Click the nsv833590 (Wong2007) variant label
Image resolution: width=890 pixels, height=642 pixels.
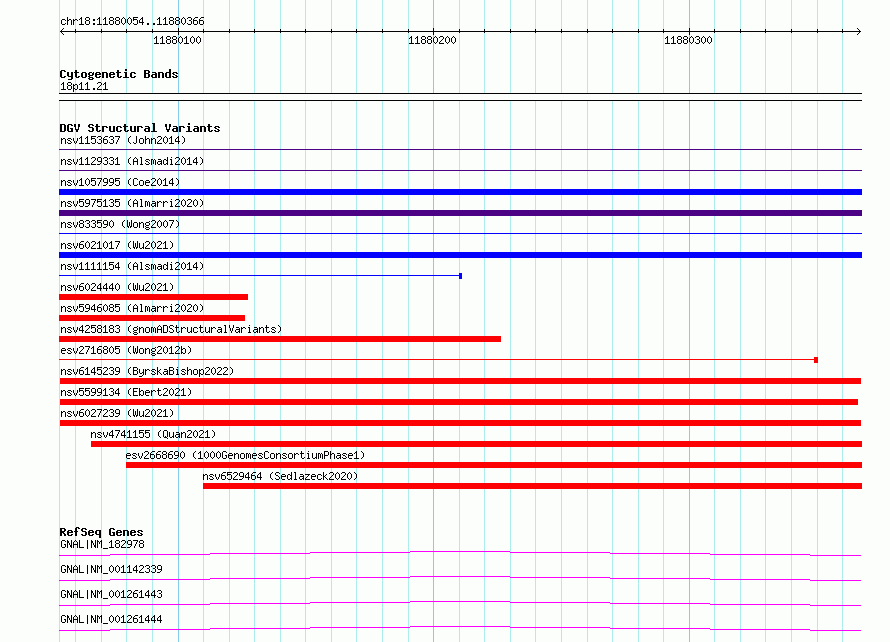[120, 224]
